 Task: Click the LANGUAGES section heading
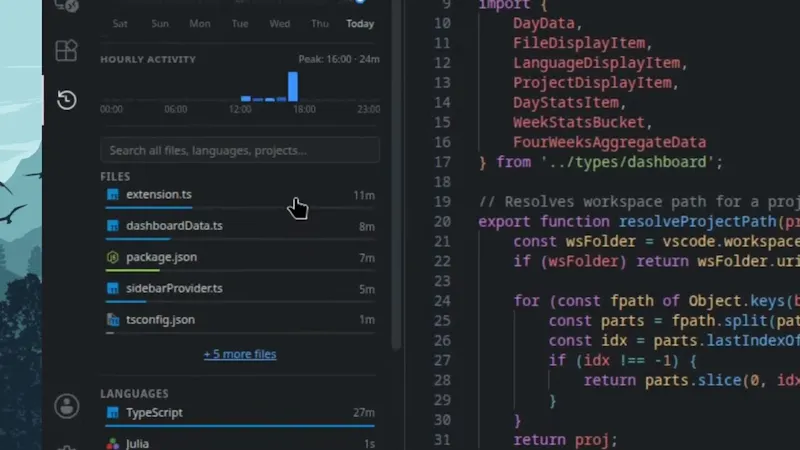click(134, 393)
